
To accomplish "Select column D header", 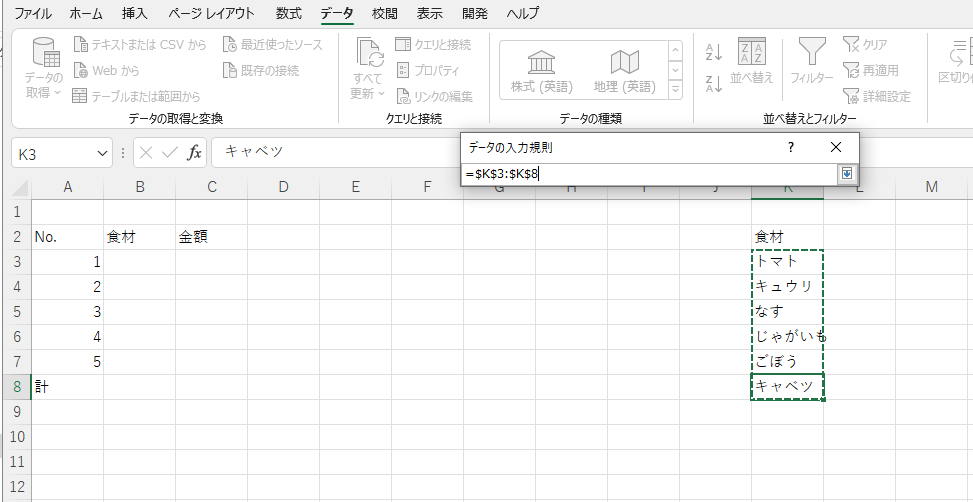I will point(284,187).
